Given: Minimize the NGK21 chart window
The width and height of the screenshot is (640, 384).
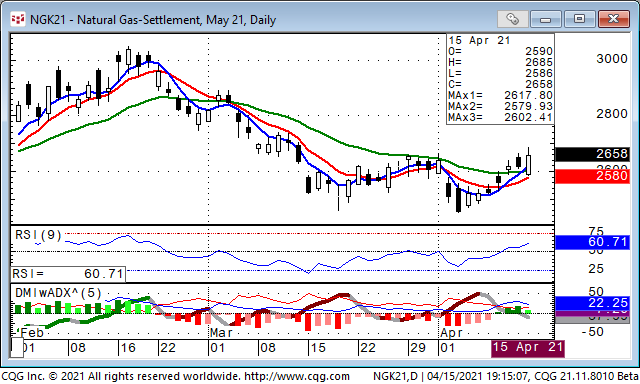Looking at the screenshot, I should point(545,19).
